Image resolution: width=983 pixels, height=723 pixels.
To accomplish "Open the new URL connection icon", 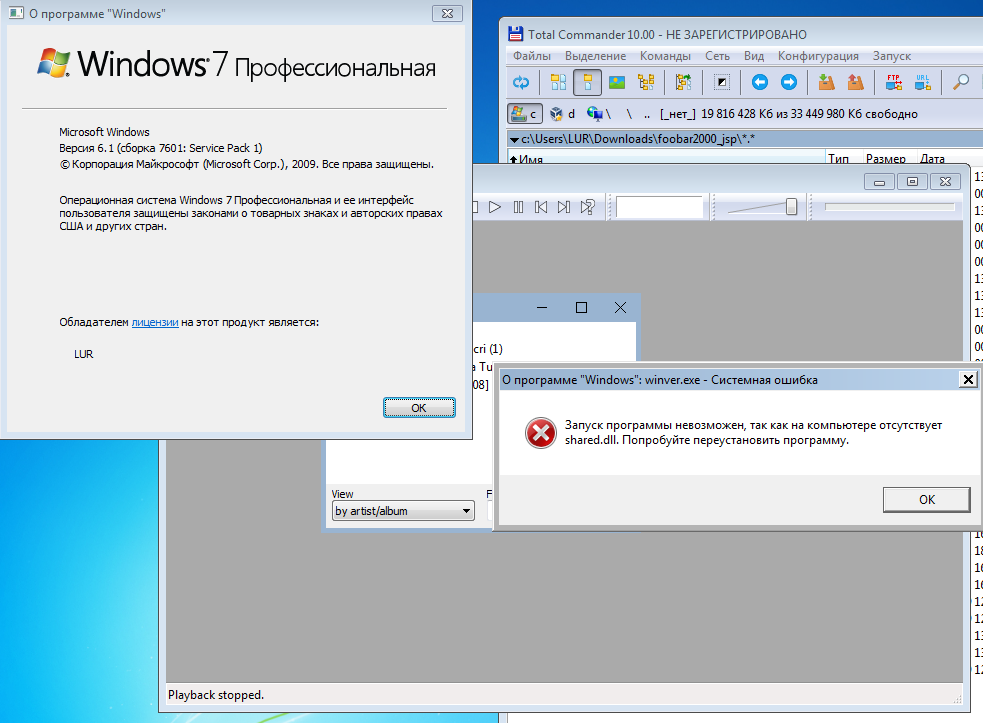I will 922,82.
